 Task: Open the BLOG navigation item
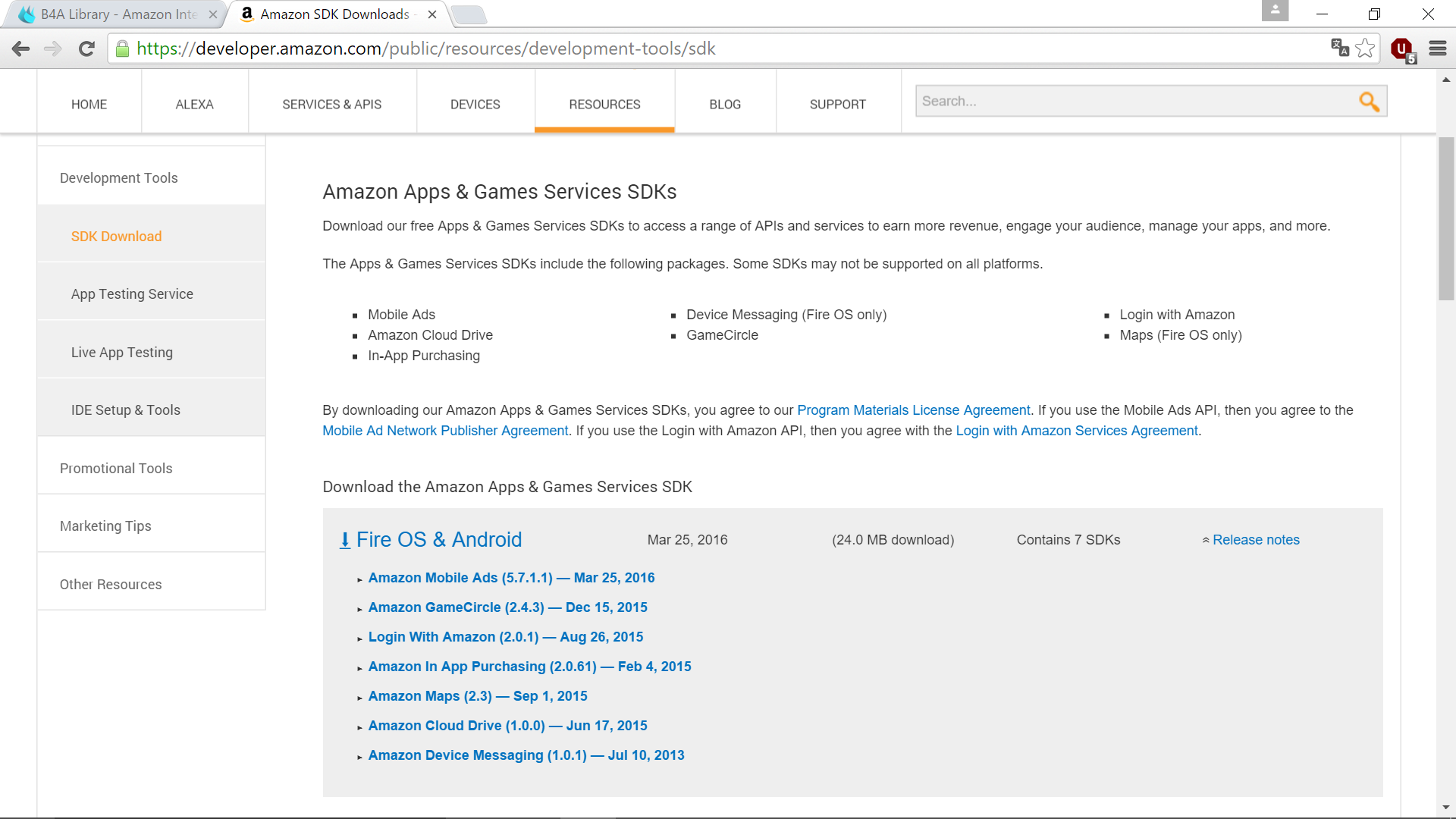tap(725, 104)
